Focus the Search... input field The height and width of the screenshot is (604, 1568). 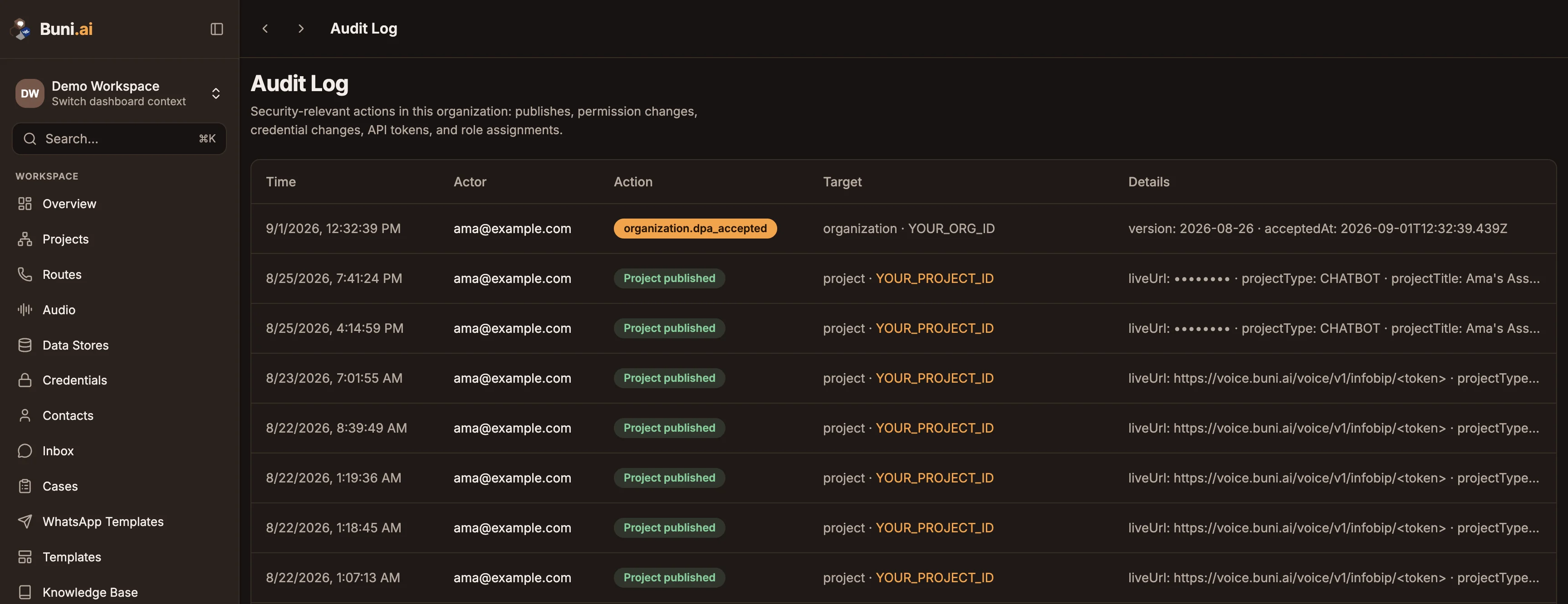(119, 139)
